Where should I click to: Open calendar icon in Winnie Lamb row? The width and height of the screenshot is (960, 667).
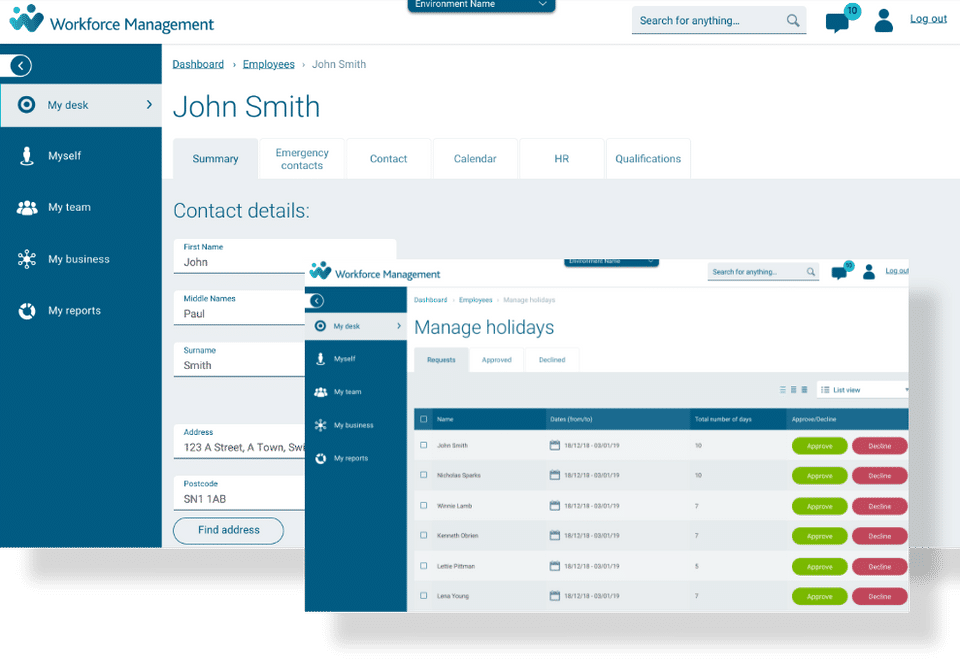(555, 505)
